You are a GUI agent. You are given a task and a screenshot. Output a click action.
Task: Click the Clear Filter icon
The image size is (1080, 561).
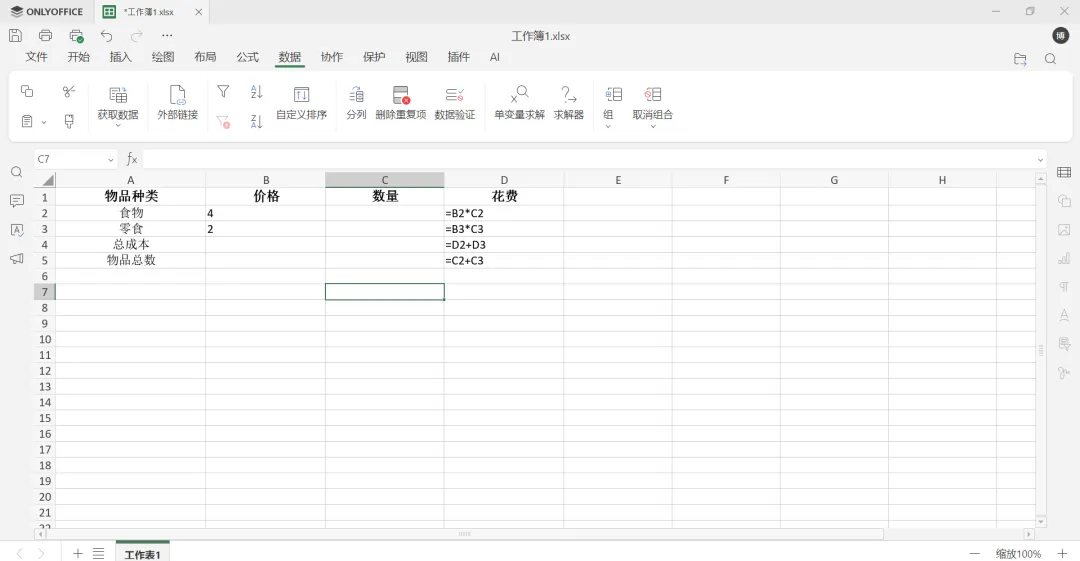coord(223,122)
